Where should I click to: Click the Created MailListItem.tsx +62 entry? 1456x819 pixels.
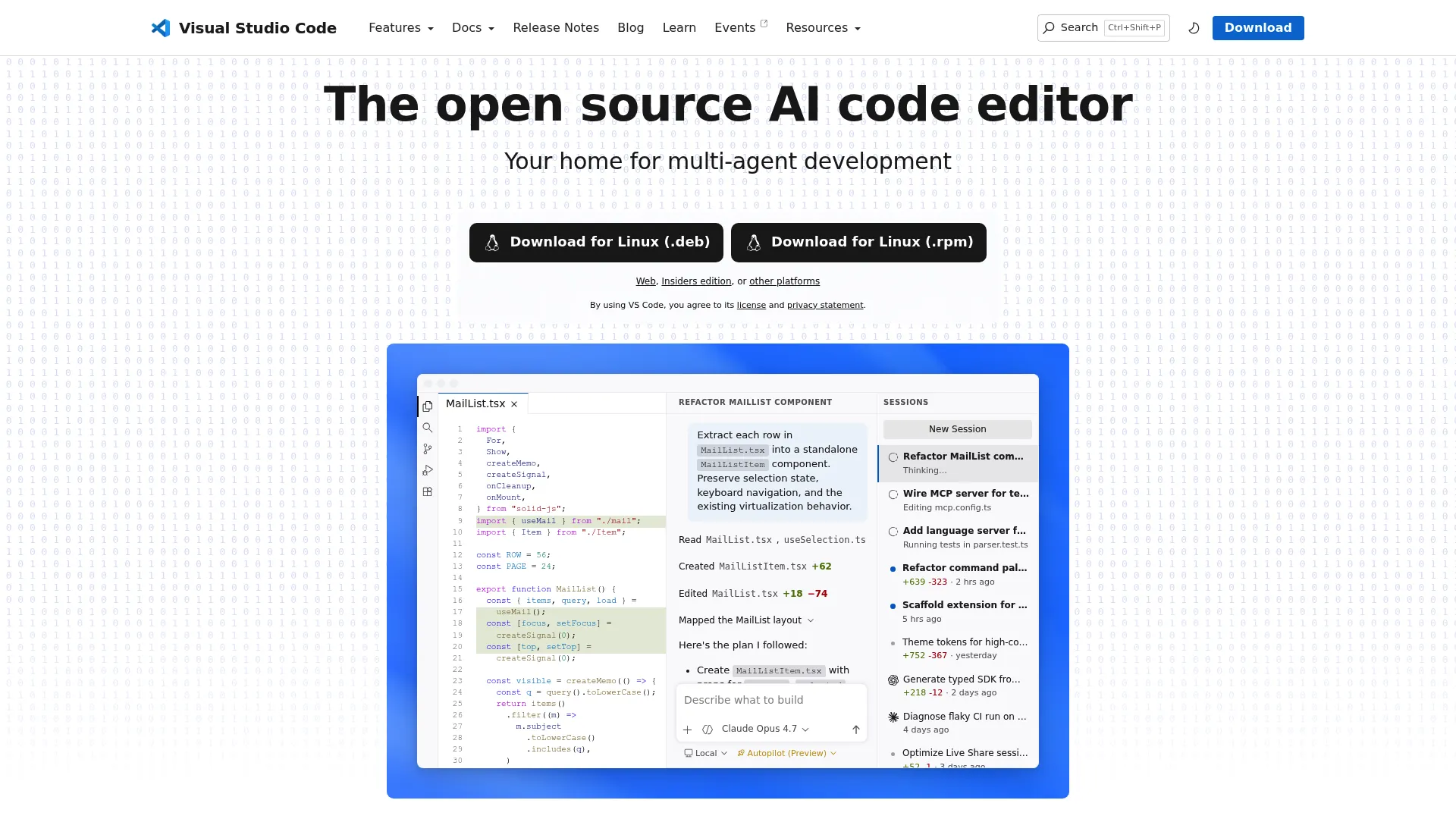coord(755,567)
